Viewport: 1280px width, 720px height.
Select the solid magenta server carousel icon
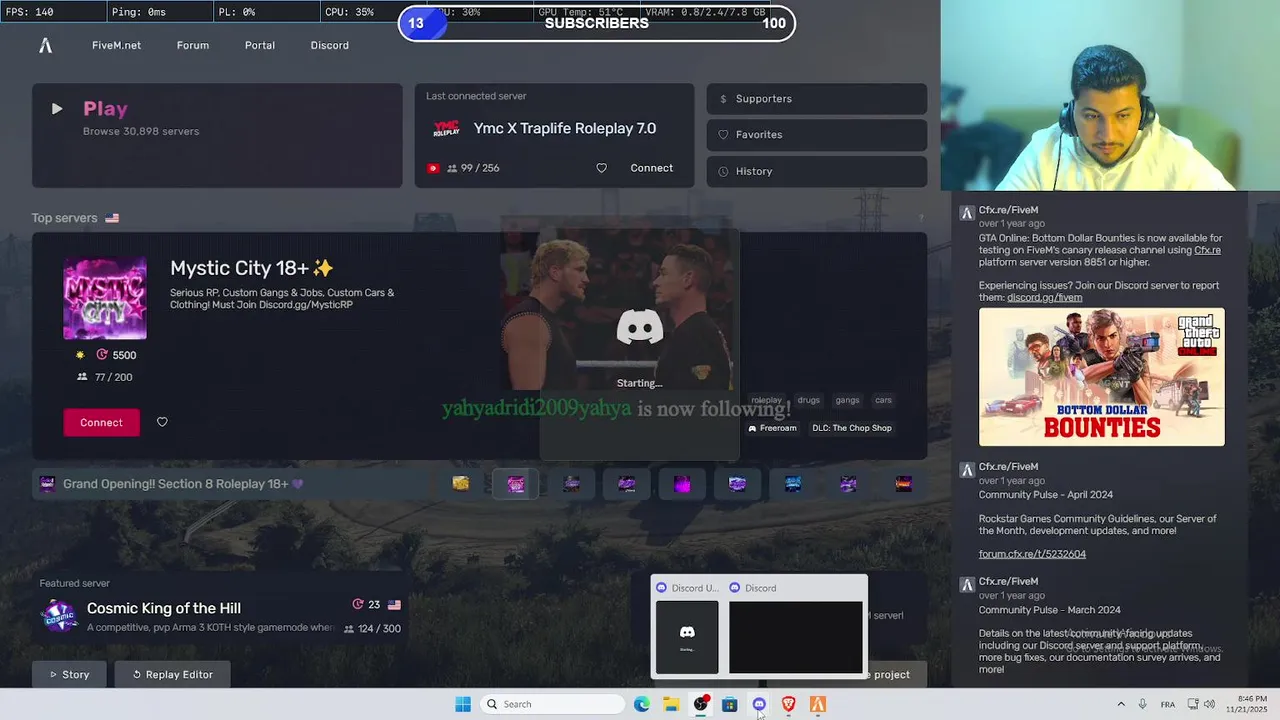coord(682,484)
